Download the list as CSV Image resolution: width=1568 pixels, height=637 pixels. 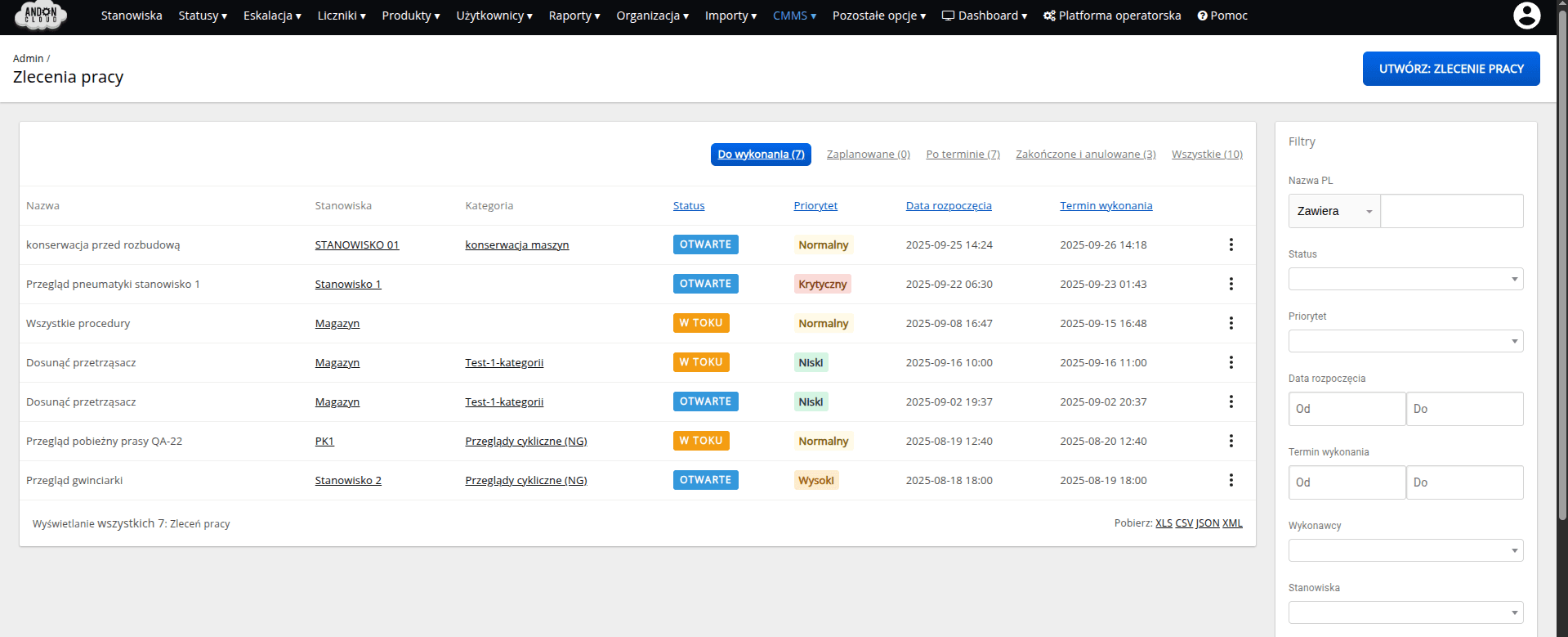[x=1183, y=523]
